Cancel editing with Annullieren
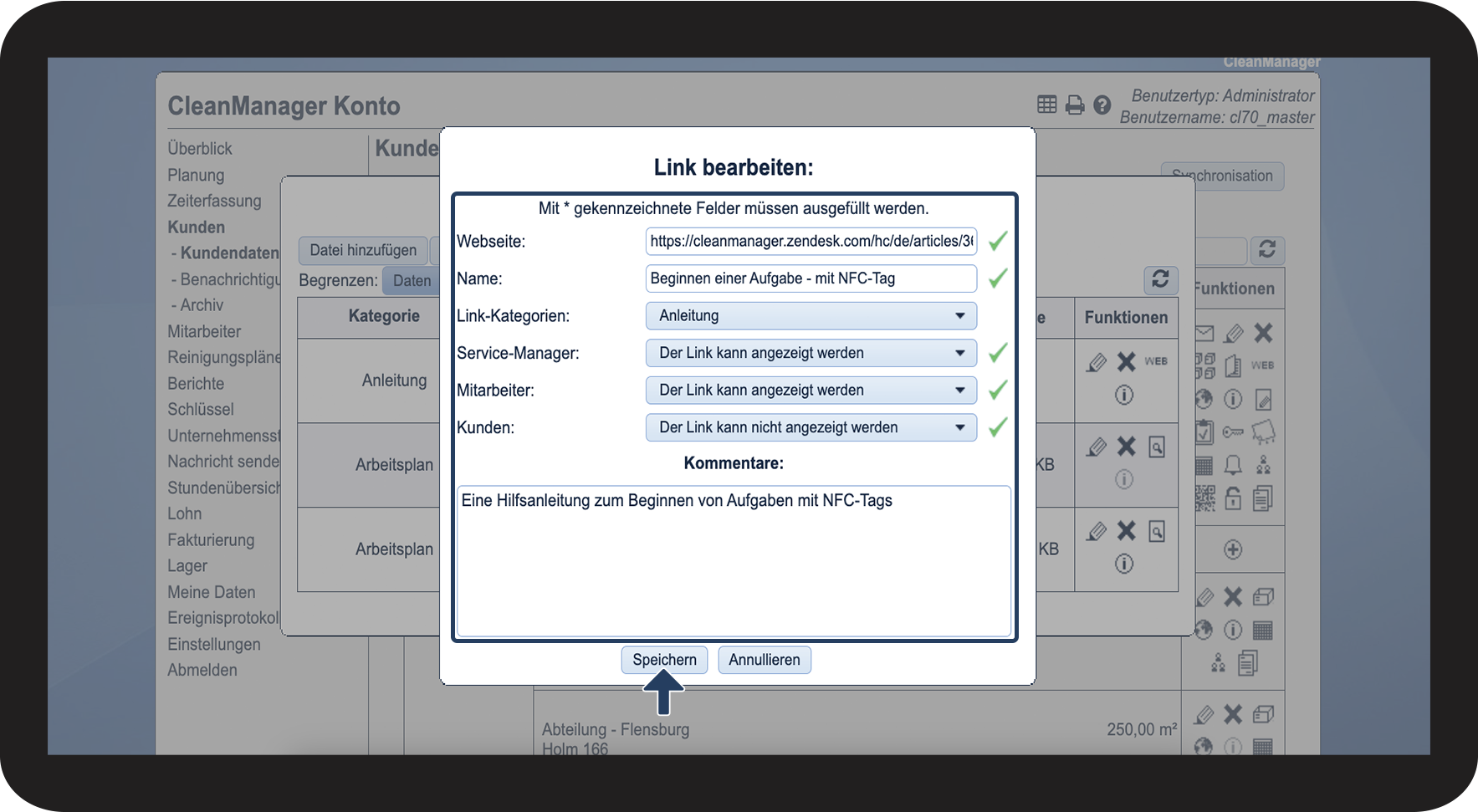Screen dimensions: 1478x812 pyautogui.click(x=765, y=660)
